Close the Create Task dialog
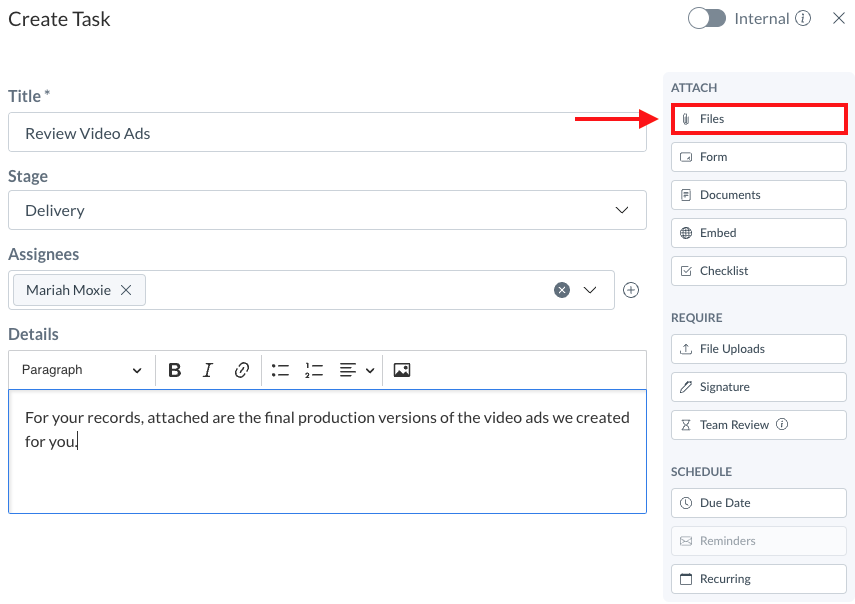The height and width of the screenshot is (604, 855). click(x=839, y=19)
